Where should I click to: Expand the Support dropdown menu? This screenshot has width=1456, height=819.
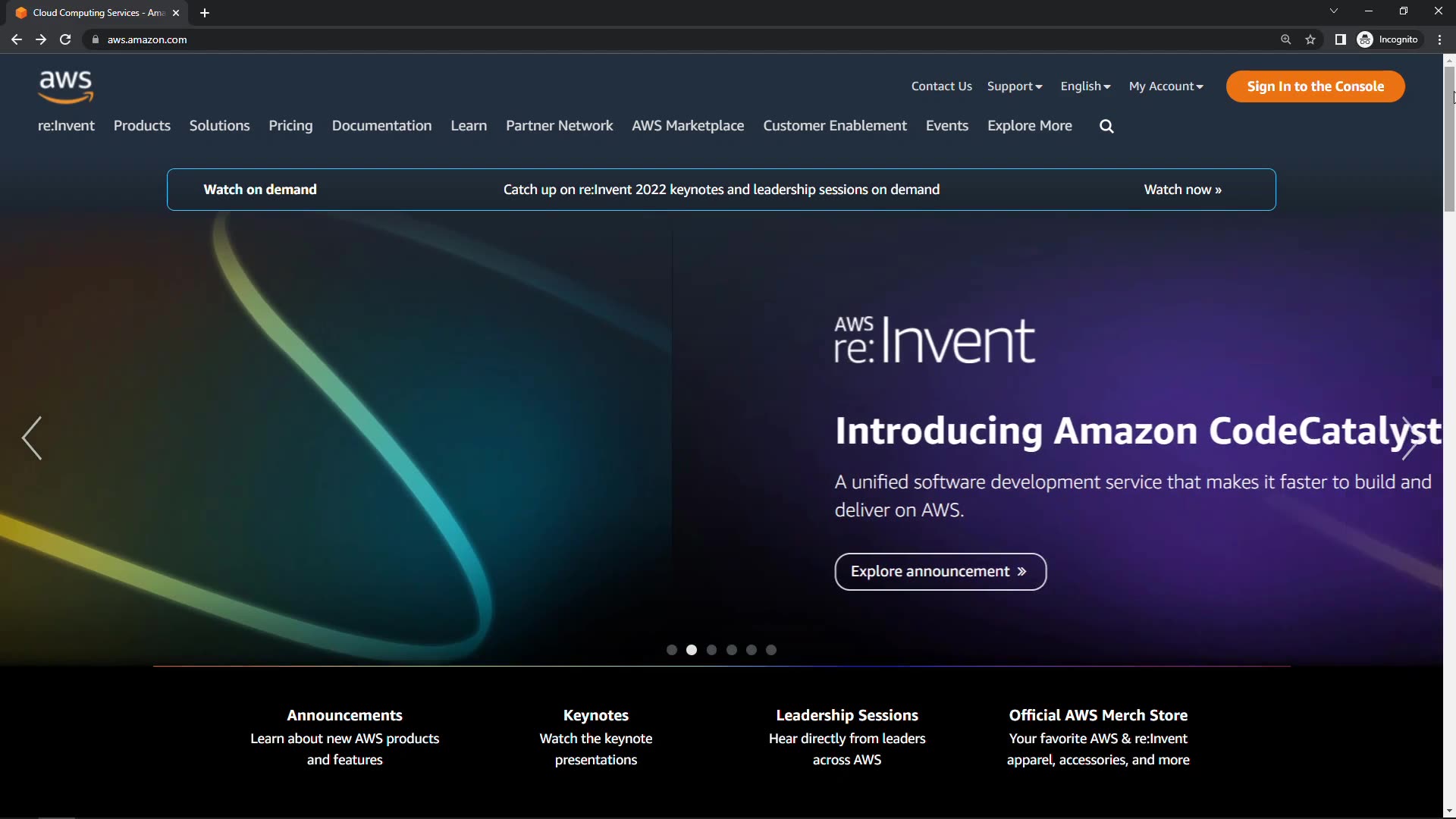point(1015,86)
